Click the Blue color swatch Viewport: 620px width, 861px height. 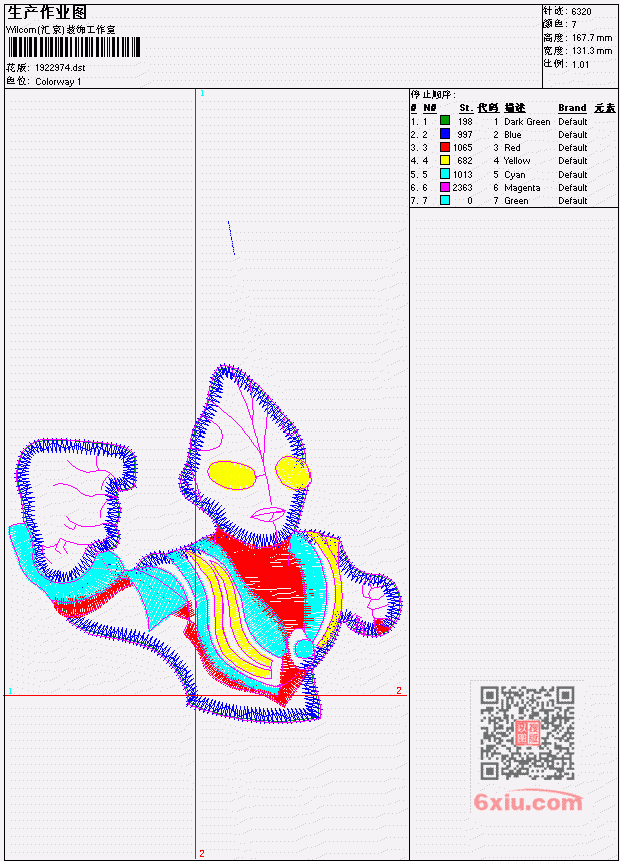(x=445, y=134)
